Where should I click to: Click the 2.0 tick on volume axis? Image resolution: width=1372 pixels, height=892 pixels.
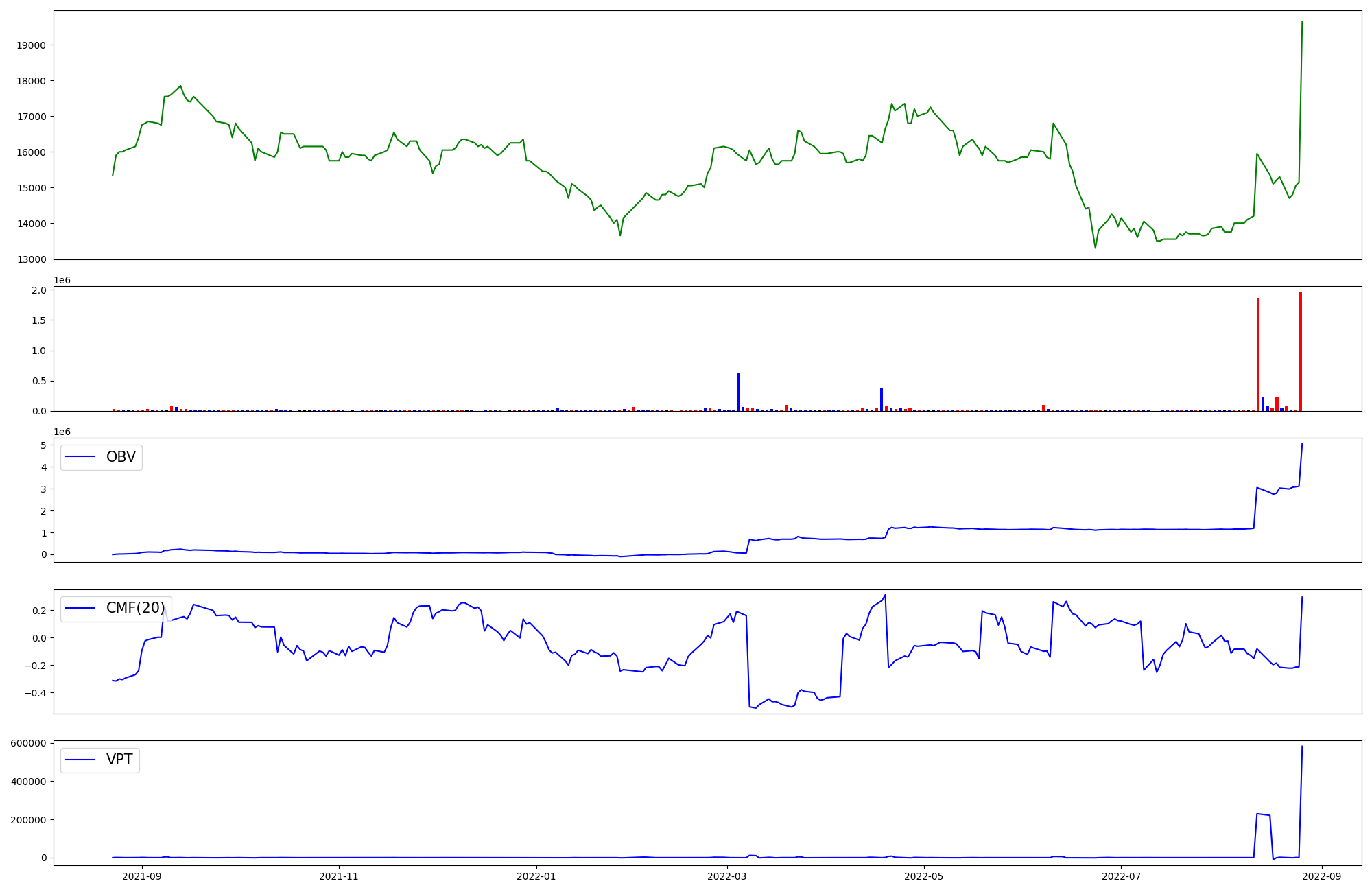[40, 290]
